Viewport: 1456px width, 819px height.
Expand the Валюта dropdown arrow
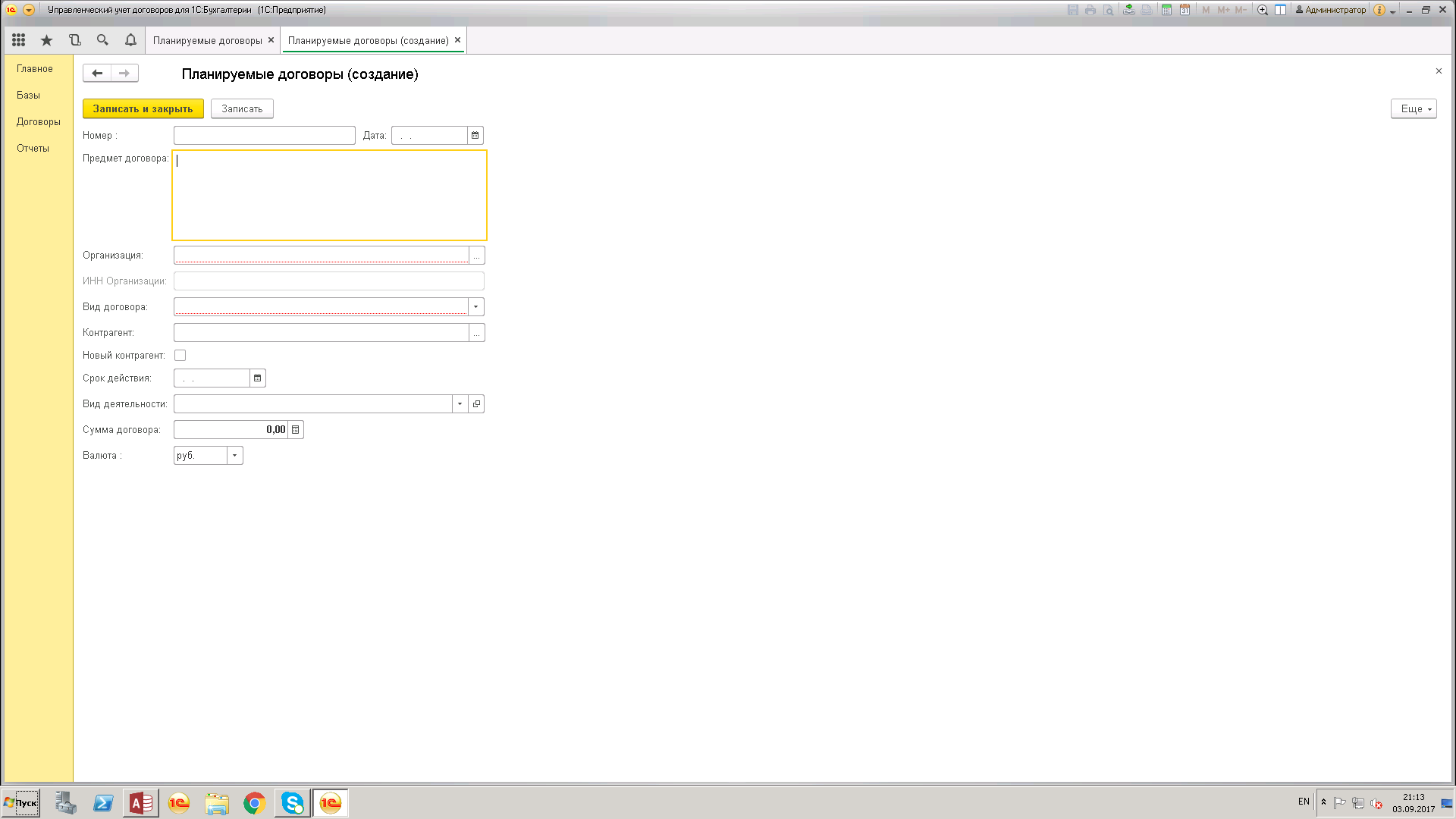coord(235,456)
